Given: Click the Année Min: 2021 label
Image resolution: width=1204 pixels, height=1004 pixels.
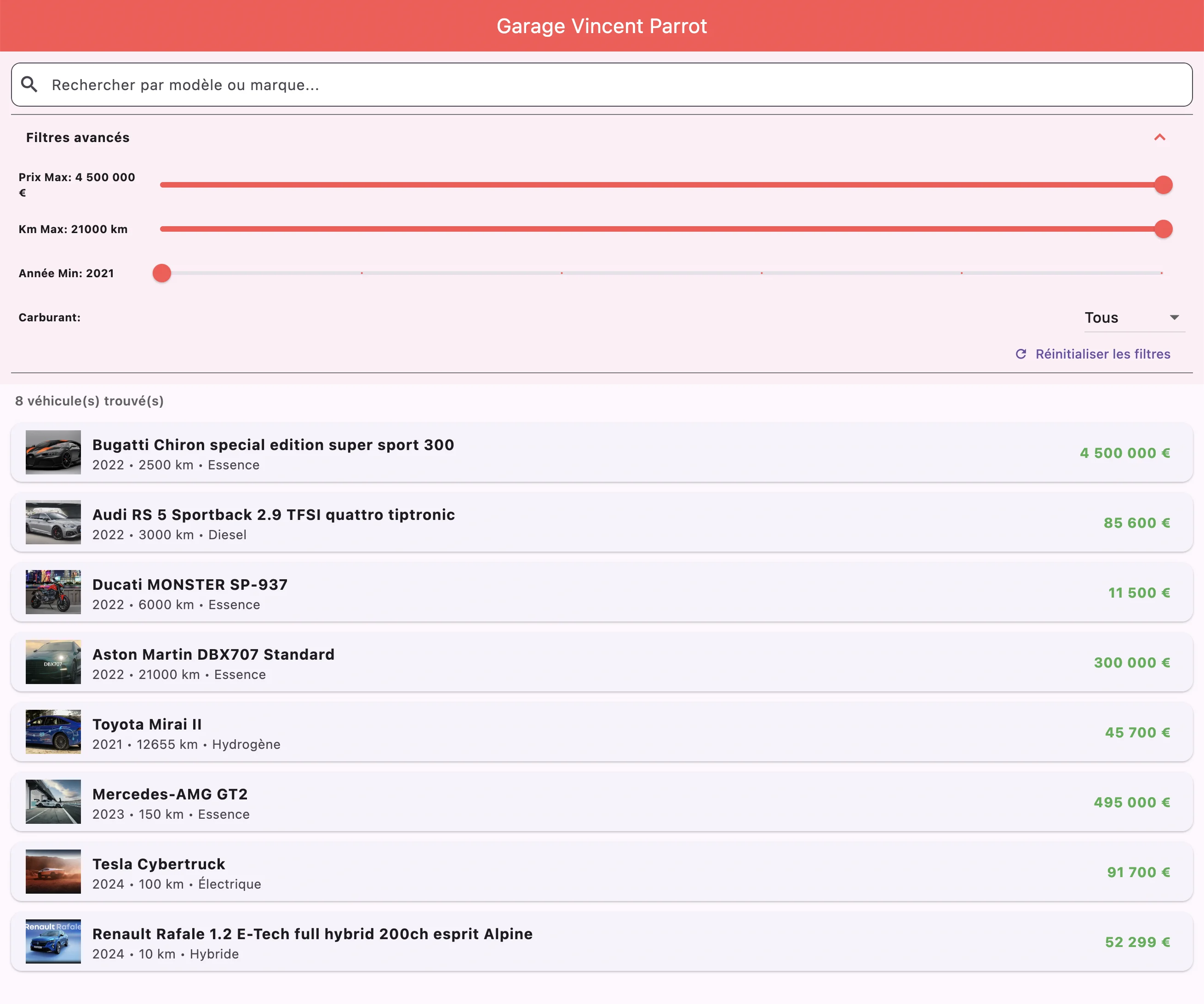Looking at the screenshot, I should point(66,274).
